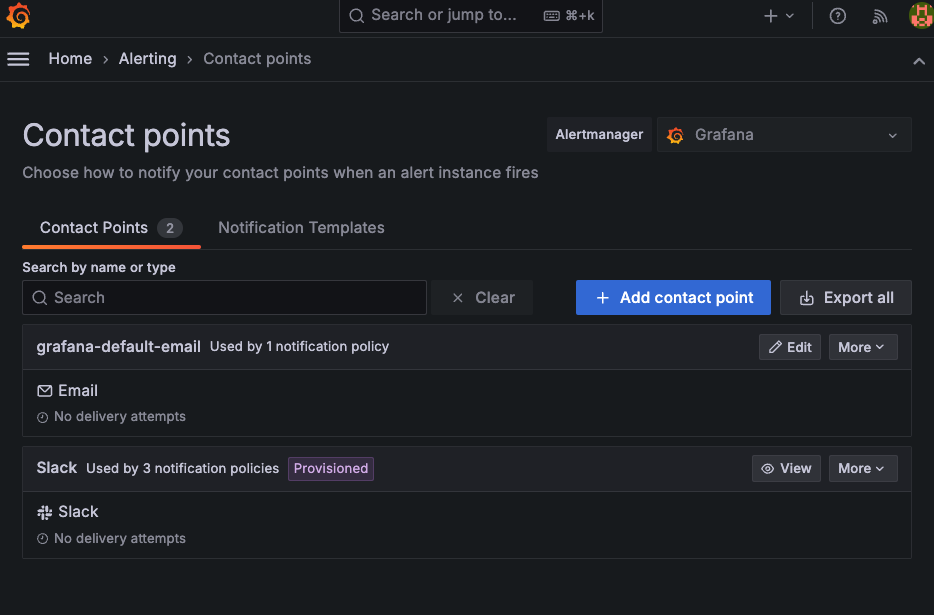The image size is (934, 615).
Task: Open the Grafana logo home link
Action: click(x=18, y=15)
